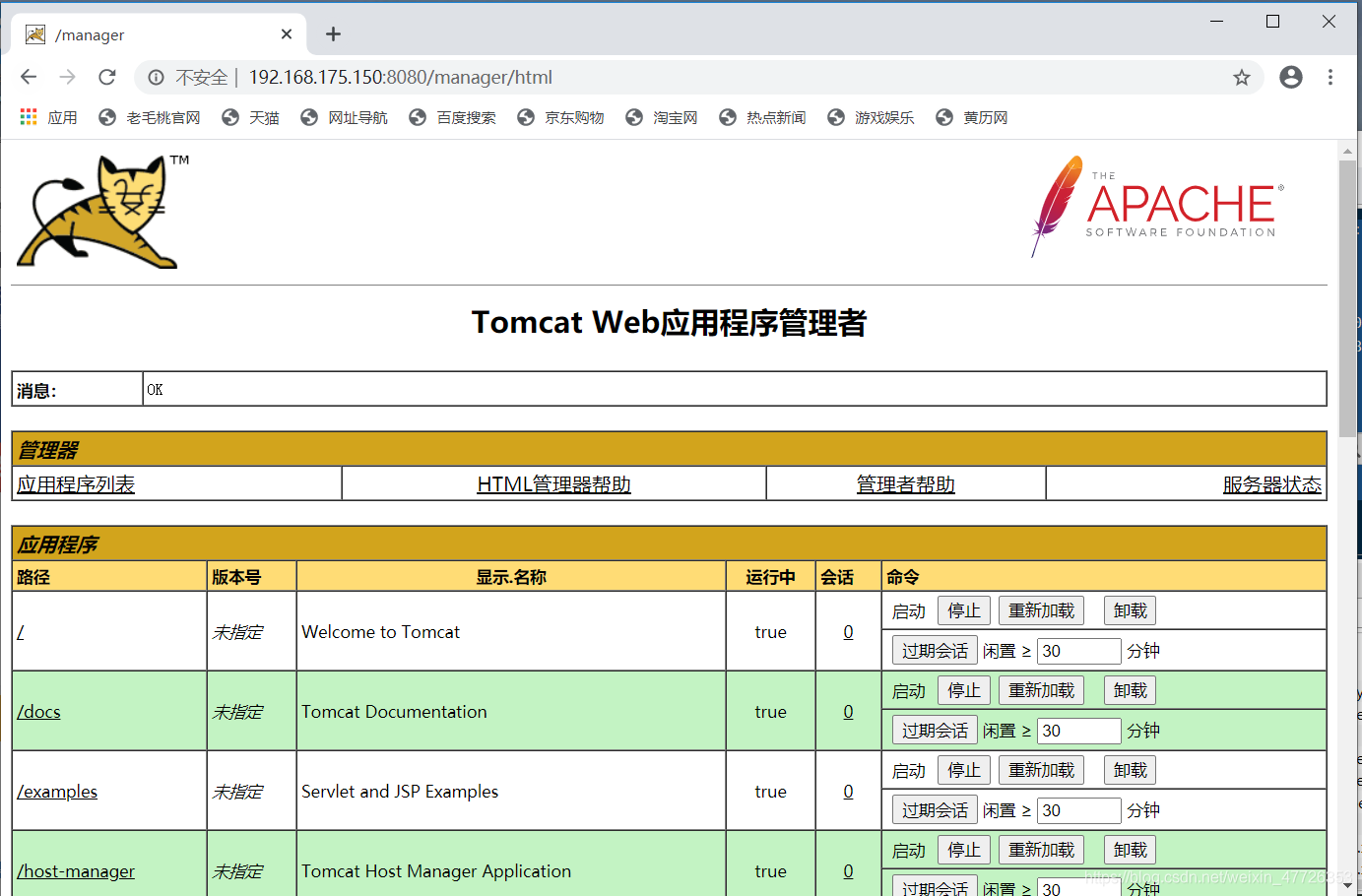The height and width of the screenshot is (896, 1362).
Task: Click the OK message text
Action: click(155, 390)
